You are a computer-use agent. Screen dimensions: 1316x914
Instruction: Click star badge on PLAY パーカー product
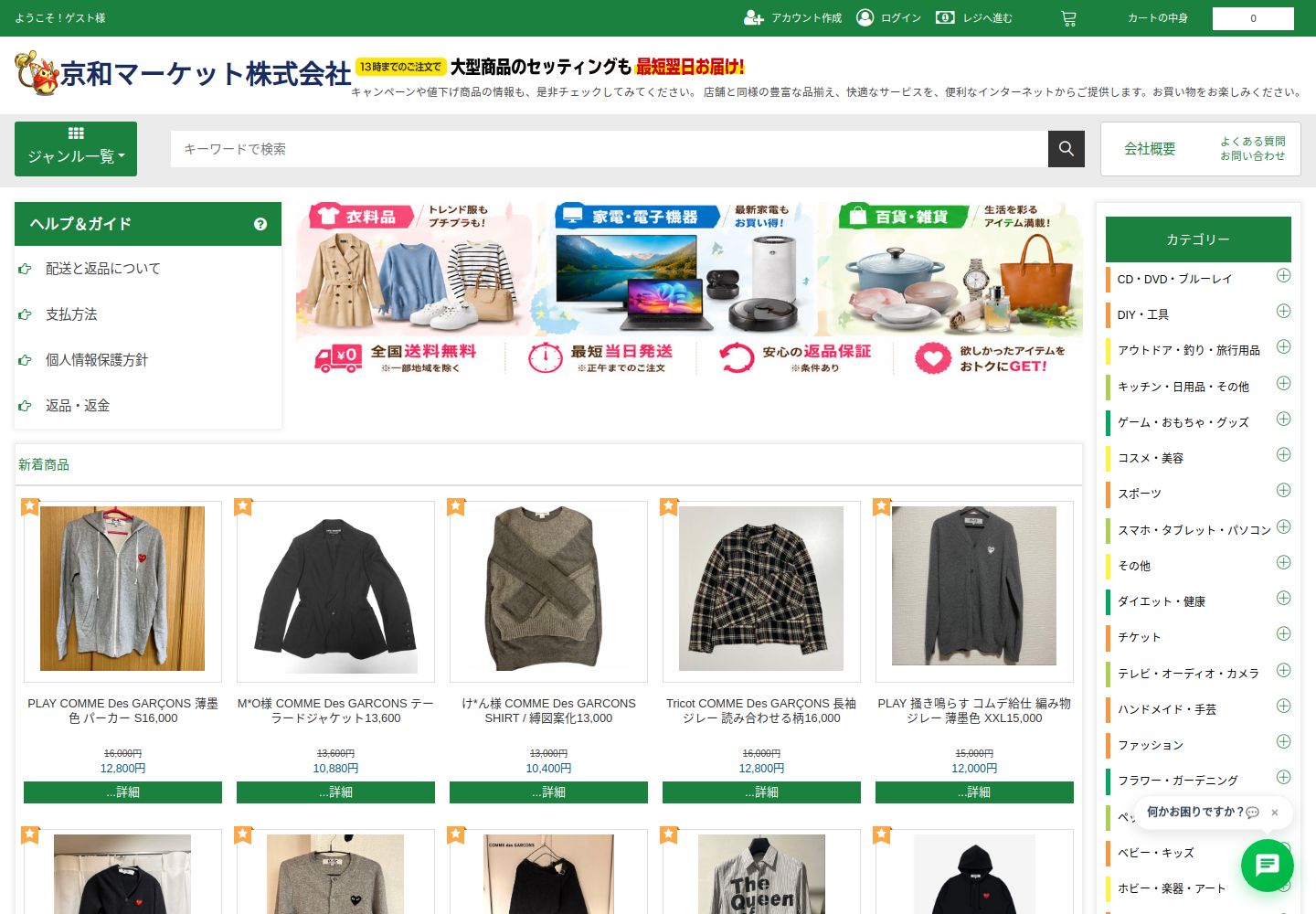tap(30, 506)
